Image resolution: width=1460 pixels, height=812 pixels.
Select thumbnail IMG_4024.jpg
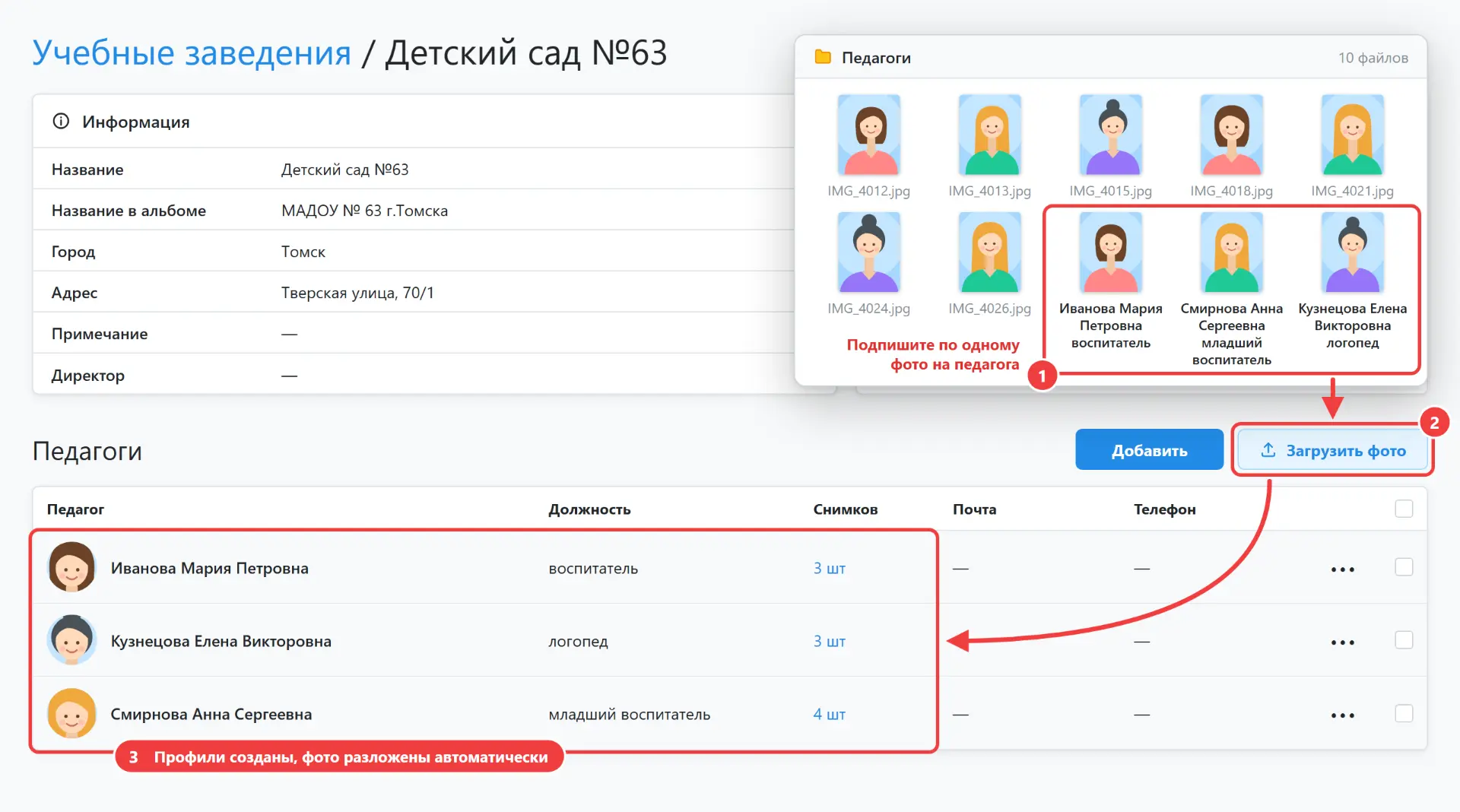click(x=868, y=252)
